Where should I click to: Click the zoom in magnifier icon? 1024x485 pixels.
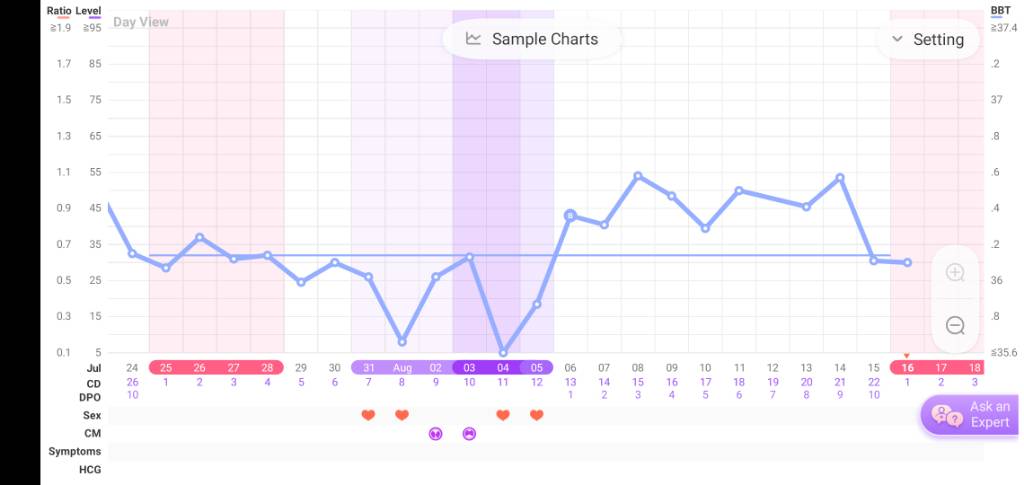pyautogui.click(x=955, y=273)
